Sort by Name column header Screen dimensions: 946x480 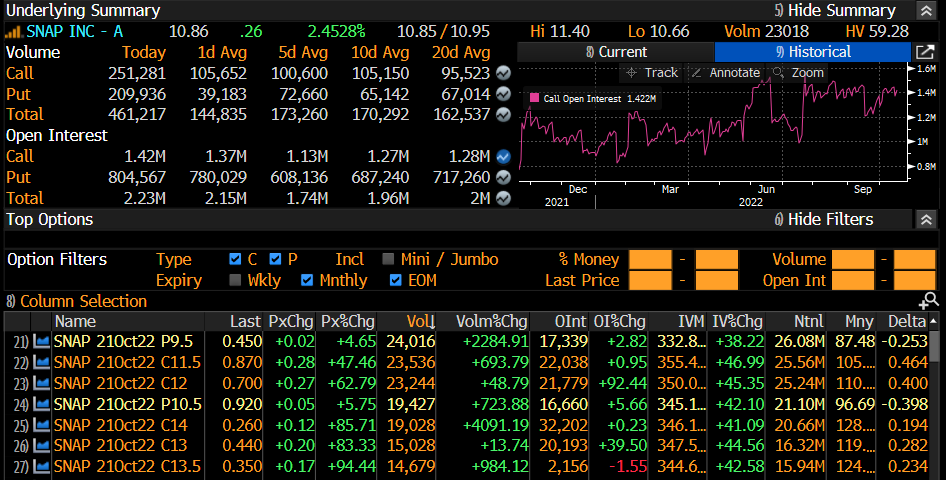click(128, 321)
